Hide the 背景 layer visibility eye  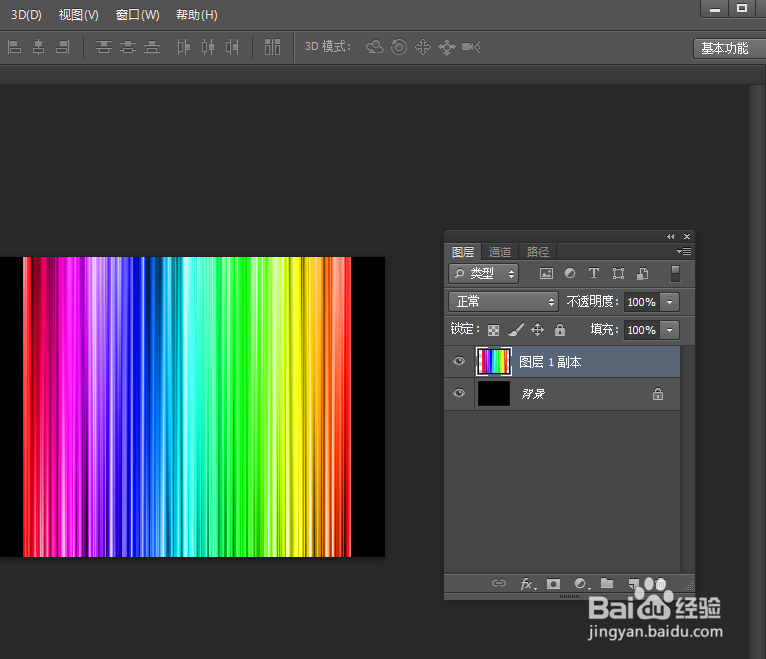pos(459,393)
